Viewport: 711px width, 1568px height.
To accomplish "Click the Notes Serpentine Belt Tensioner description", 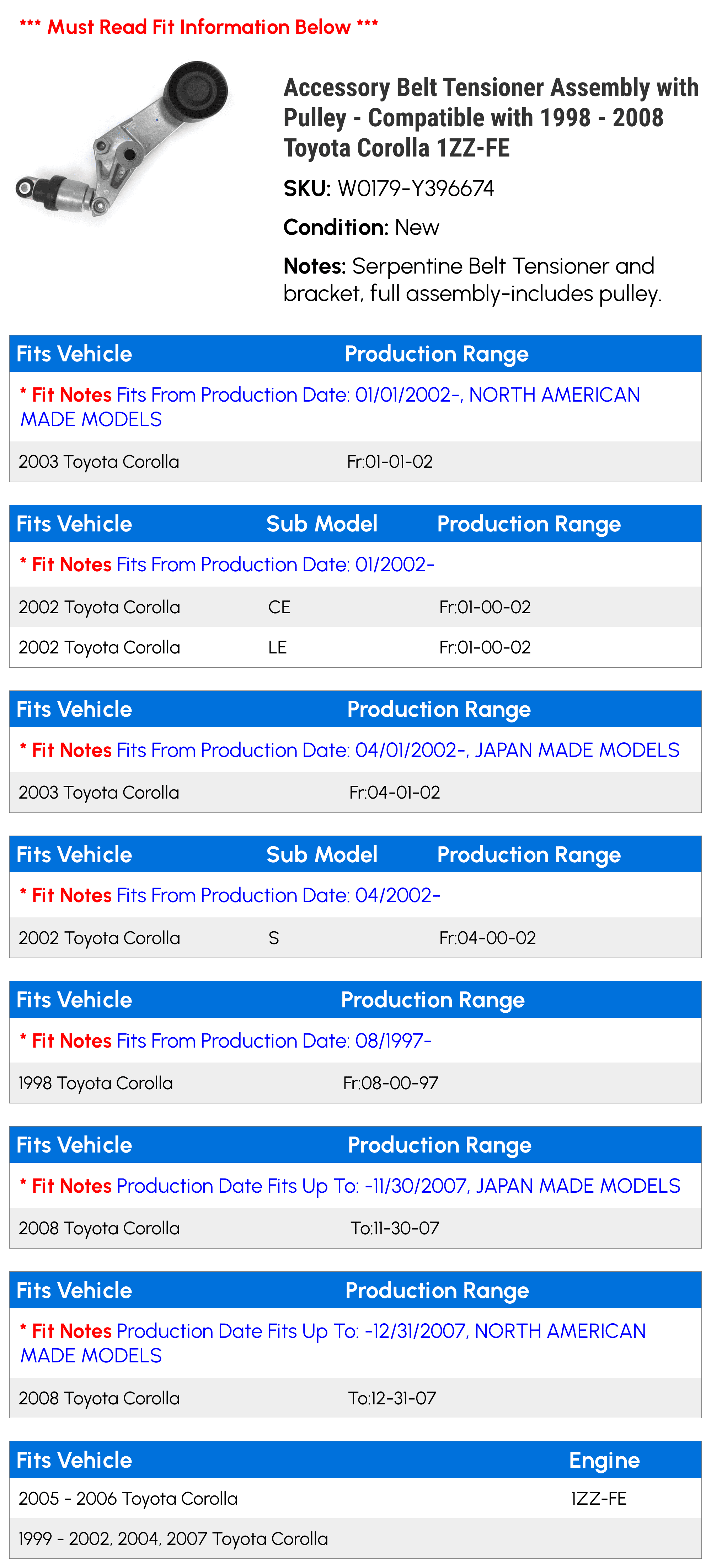I will (472, 279).
